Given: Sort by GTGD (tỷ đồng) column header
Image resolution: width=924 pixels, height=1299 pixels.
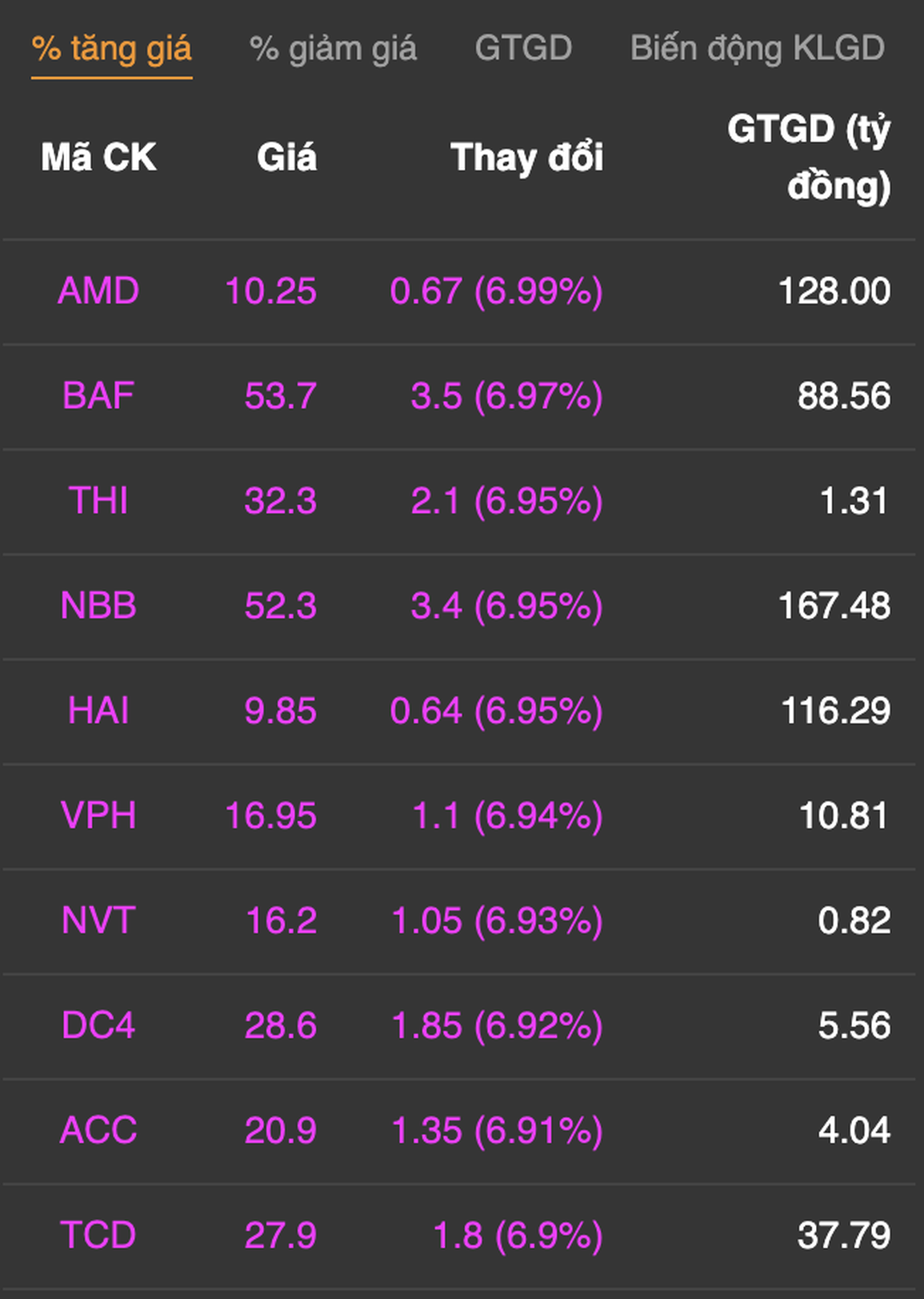Looking at the screenshot, I should [809, 158].
